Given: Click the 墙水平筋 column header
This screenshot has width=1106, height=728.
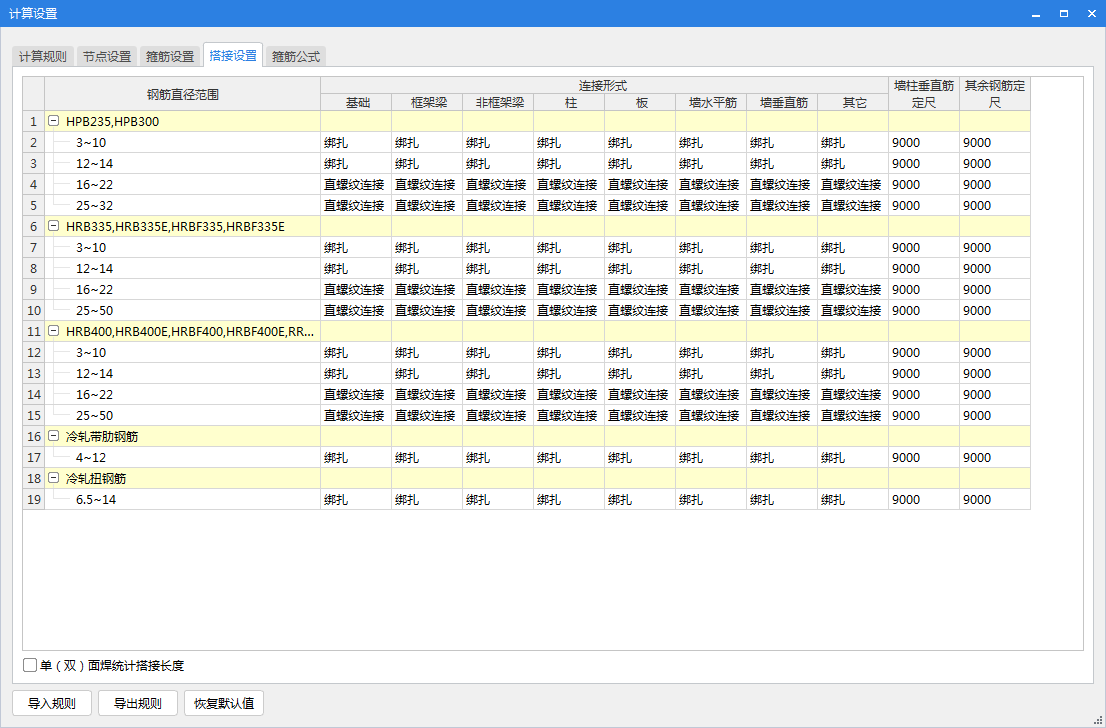Looking at the screenshot, I should coord(711,102).
